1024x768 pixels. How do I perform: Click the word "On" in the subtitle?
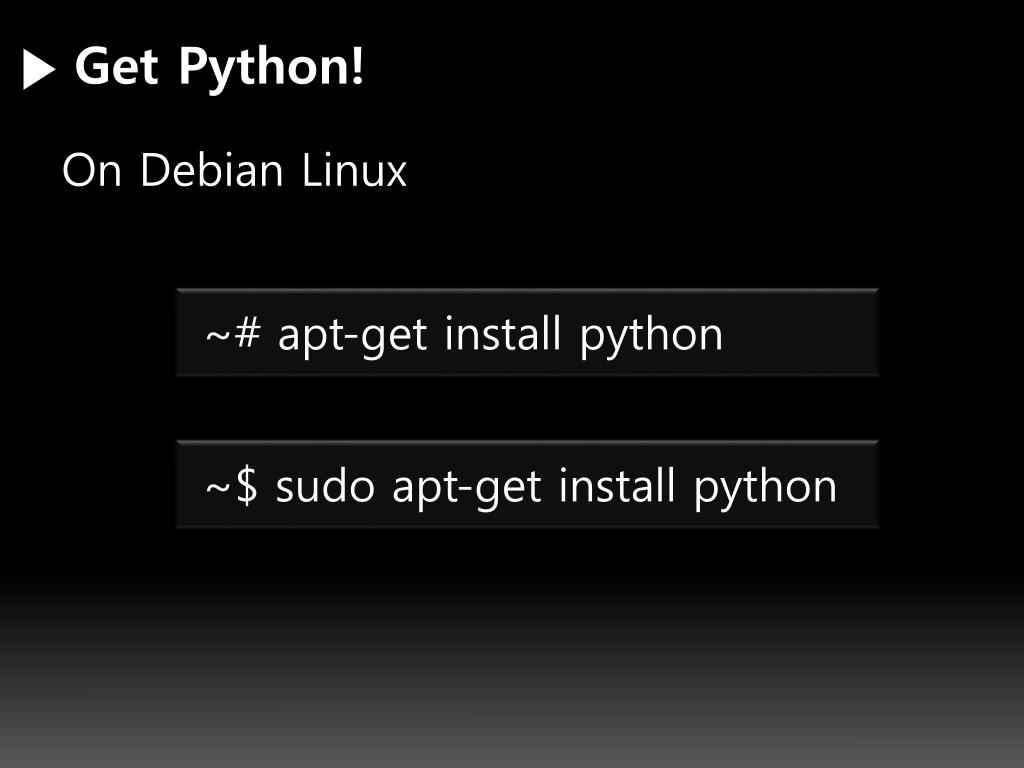[x=92, y=170]
